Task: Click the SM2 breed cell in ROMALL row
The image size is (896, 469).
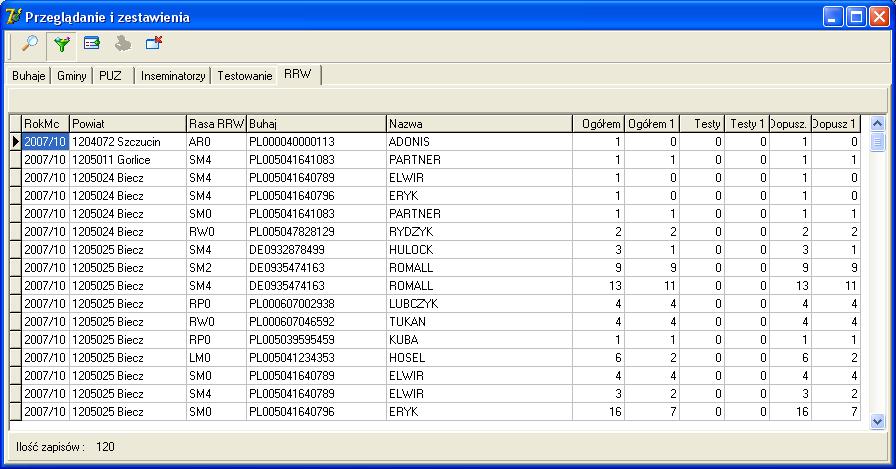Action: pos(217,268)
